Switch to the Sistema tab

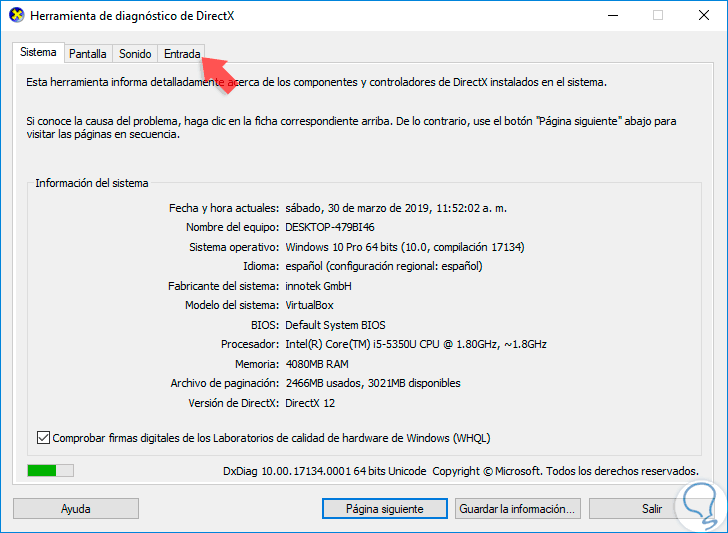coord(39,52)
